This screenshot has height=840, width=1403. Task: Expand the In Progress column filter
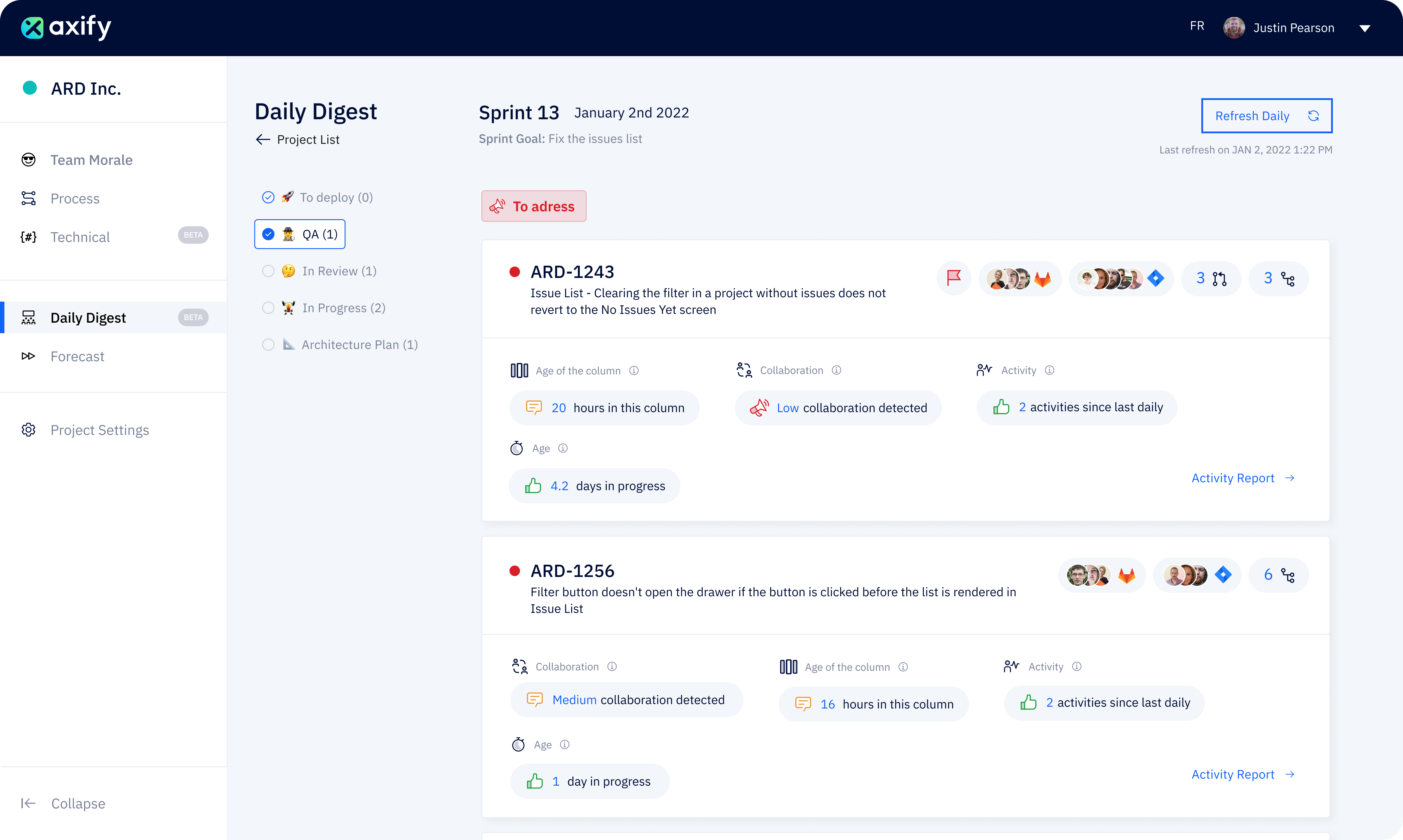click(x=268, y=307)
